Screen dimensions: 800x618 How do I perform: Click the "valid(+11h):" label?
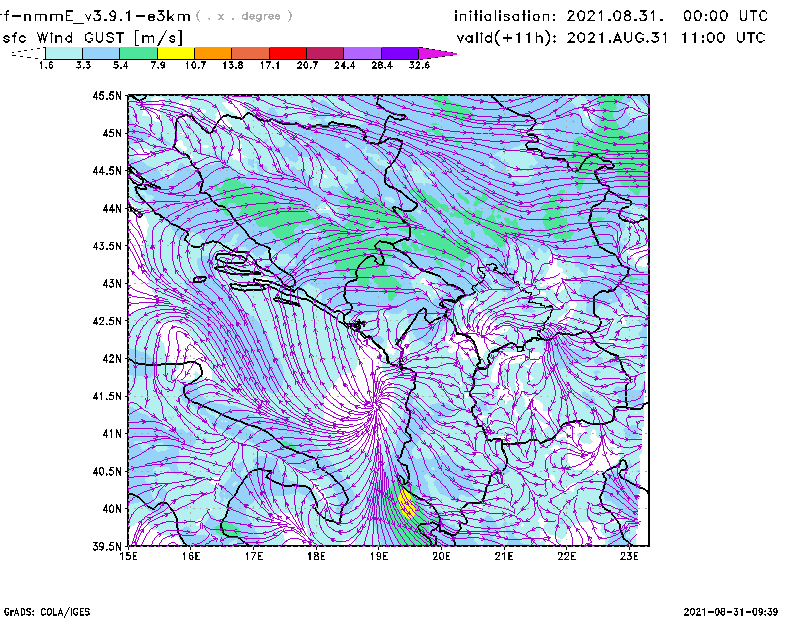[507, 38]
